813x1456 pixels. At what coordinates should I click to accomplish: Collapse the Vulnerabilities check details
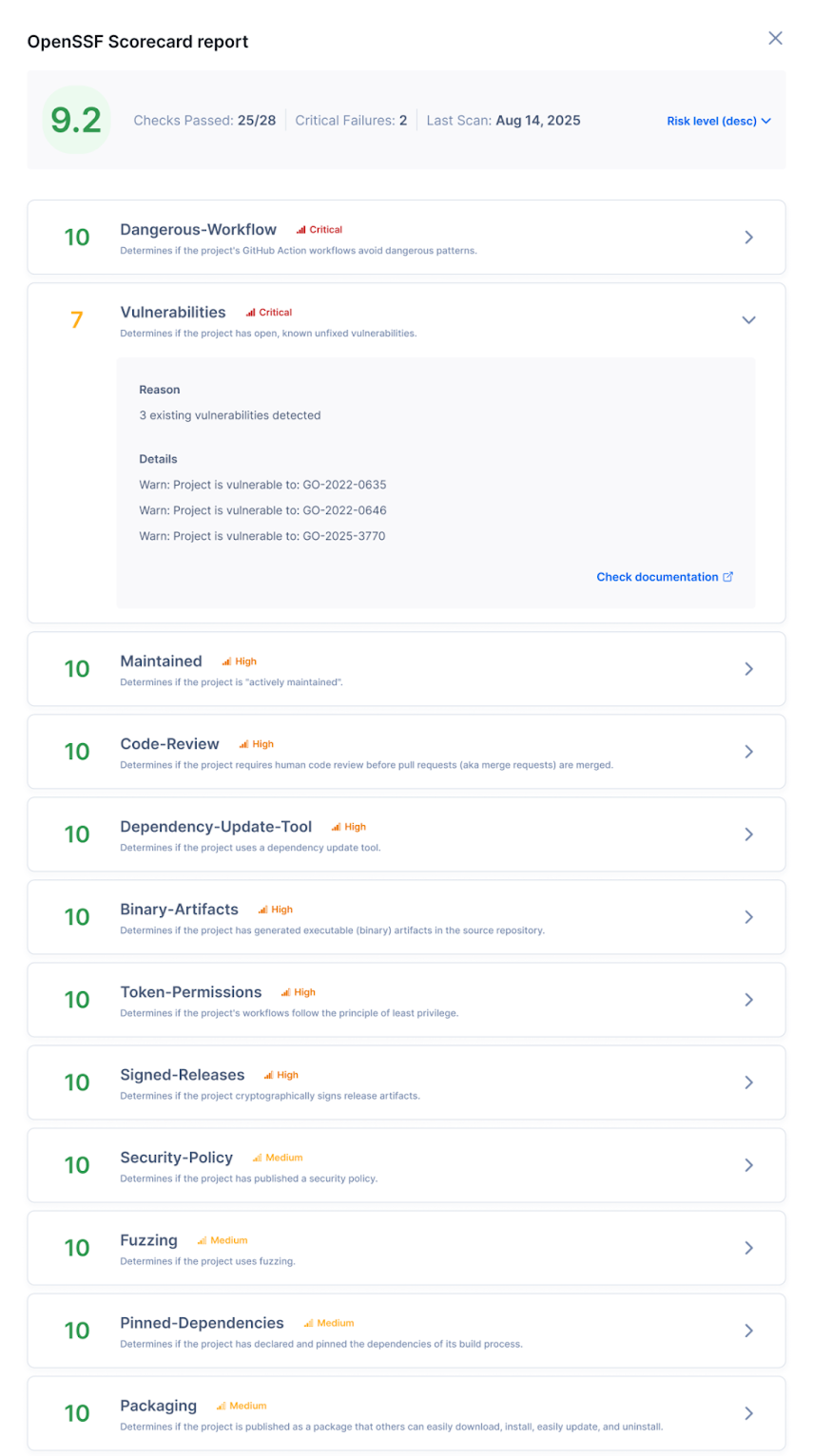748,320
